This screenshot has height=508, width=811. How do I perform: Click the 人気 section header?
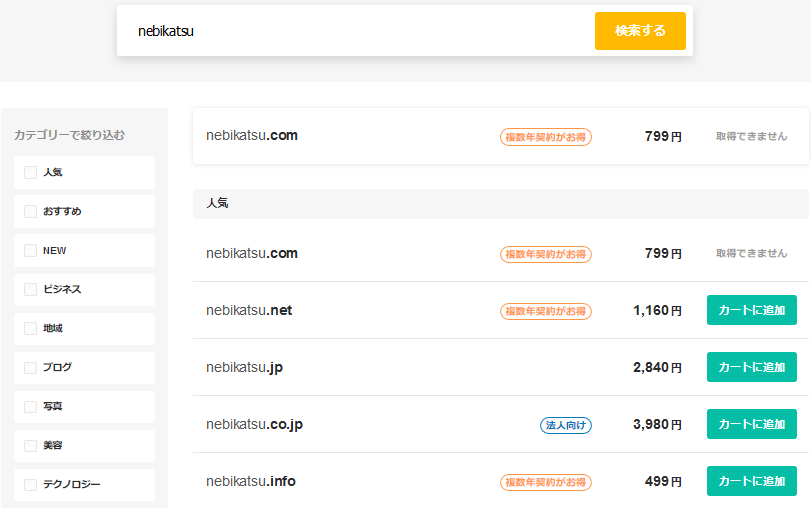[218, 203]
